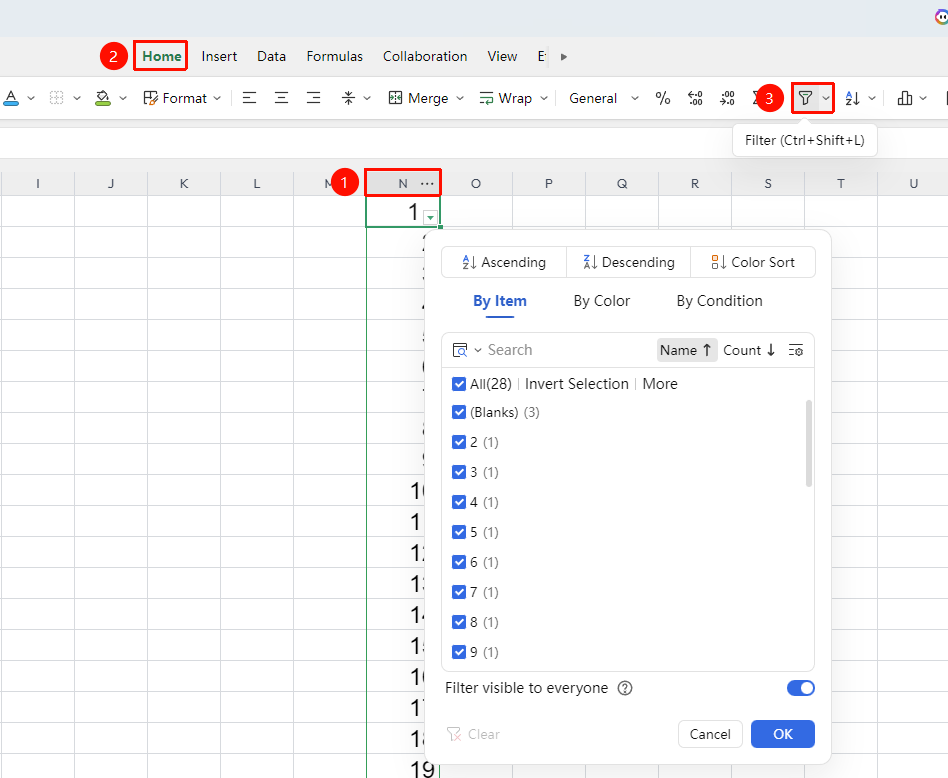
Task: Click the three dots on column N header
Action: coord(427,183)
